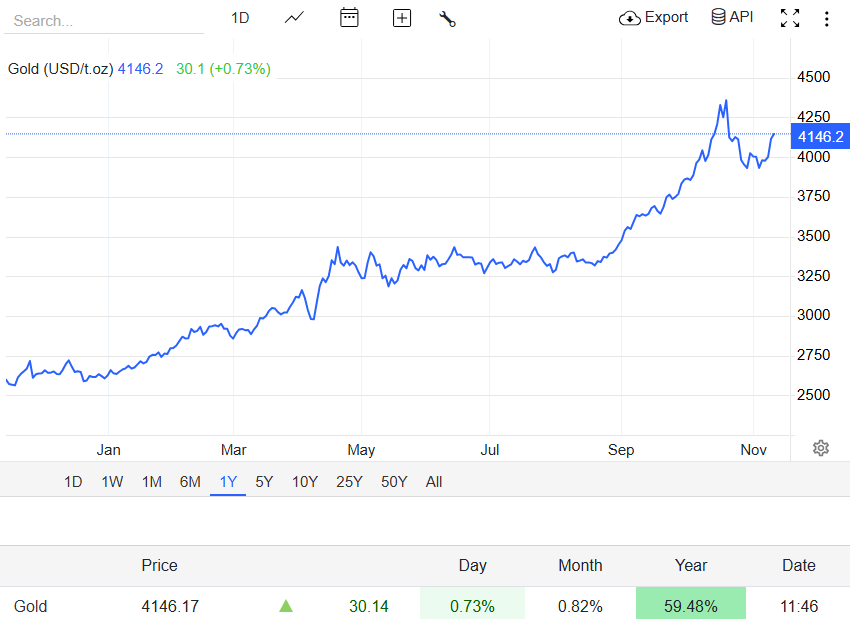This screenshot has width=850, height=619.
Task: Open the wrench chart tools icon
Action: [447, 17]
